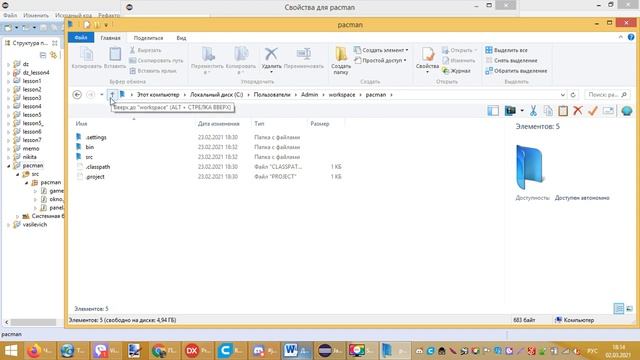
Task: Click Invert selection (Обратить выделение)
Action: pos(516,71)
